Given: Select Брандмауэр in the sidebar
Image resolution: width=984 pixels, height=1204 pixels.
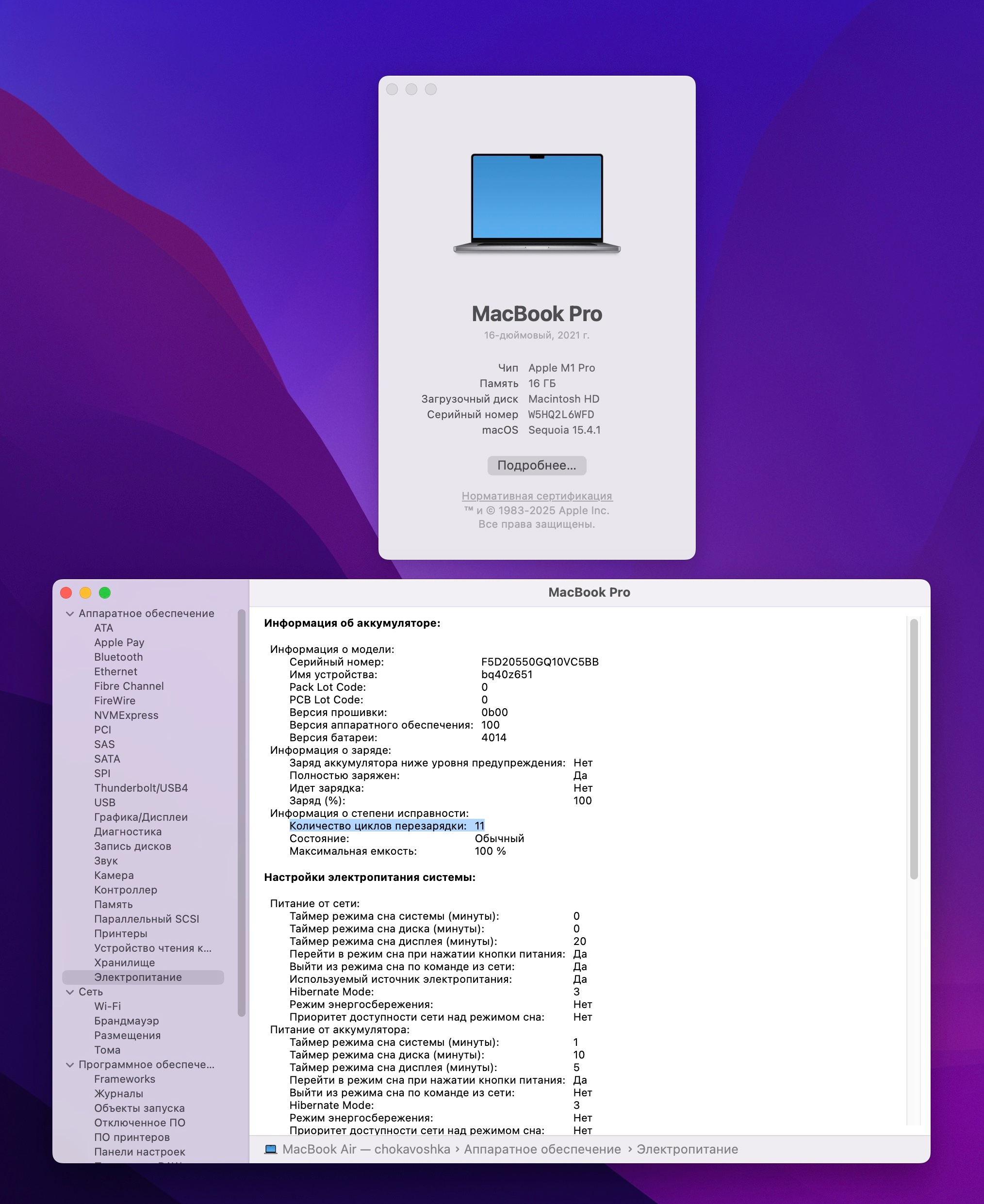Looking at the screenshot, I should pos(127,1021).
